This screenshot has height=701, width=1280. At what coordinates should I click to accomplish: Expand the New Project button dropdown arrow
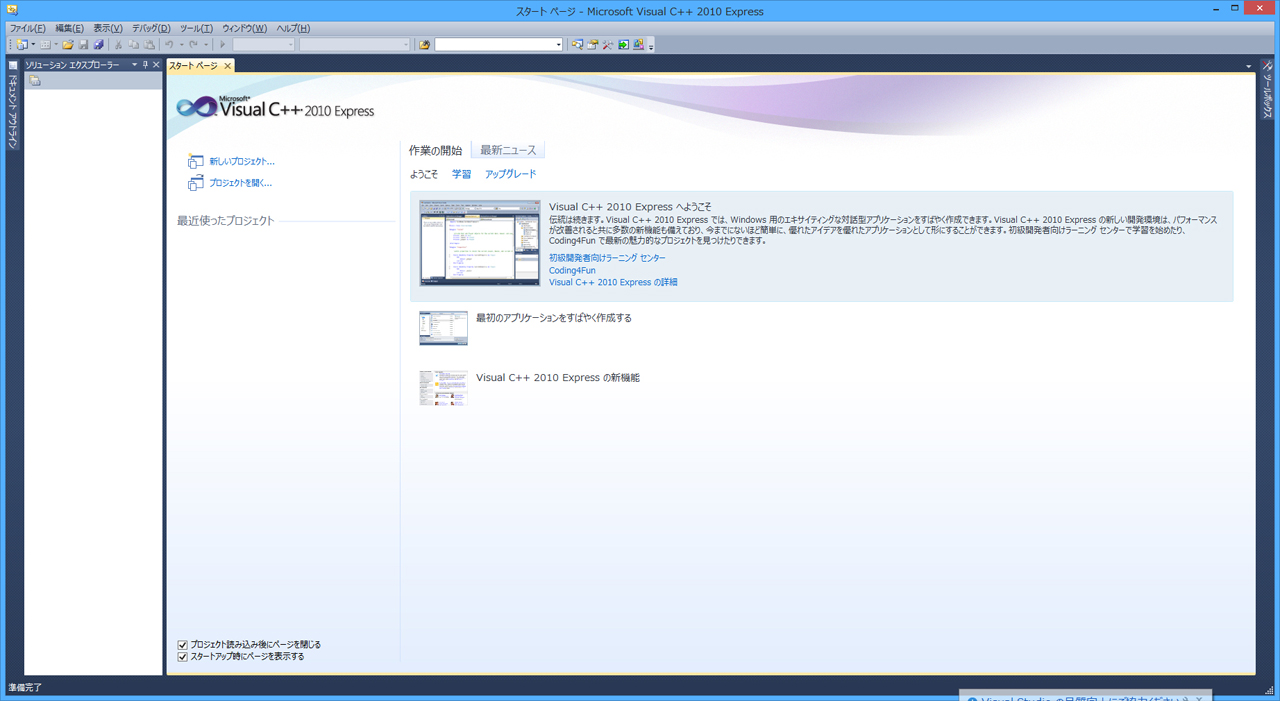(33, 45)
